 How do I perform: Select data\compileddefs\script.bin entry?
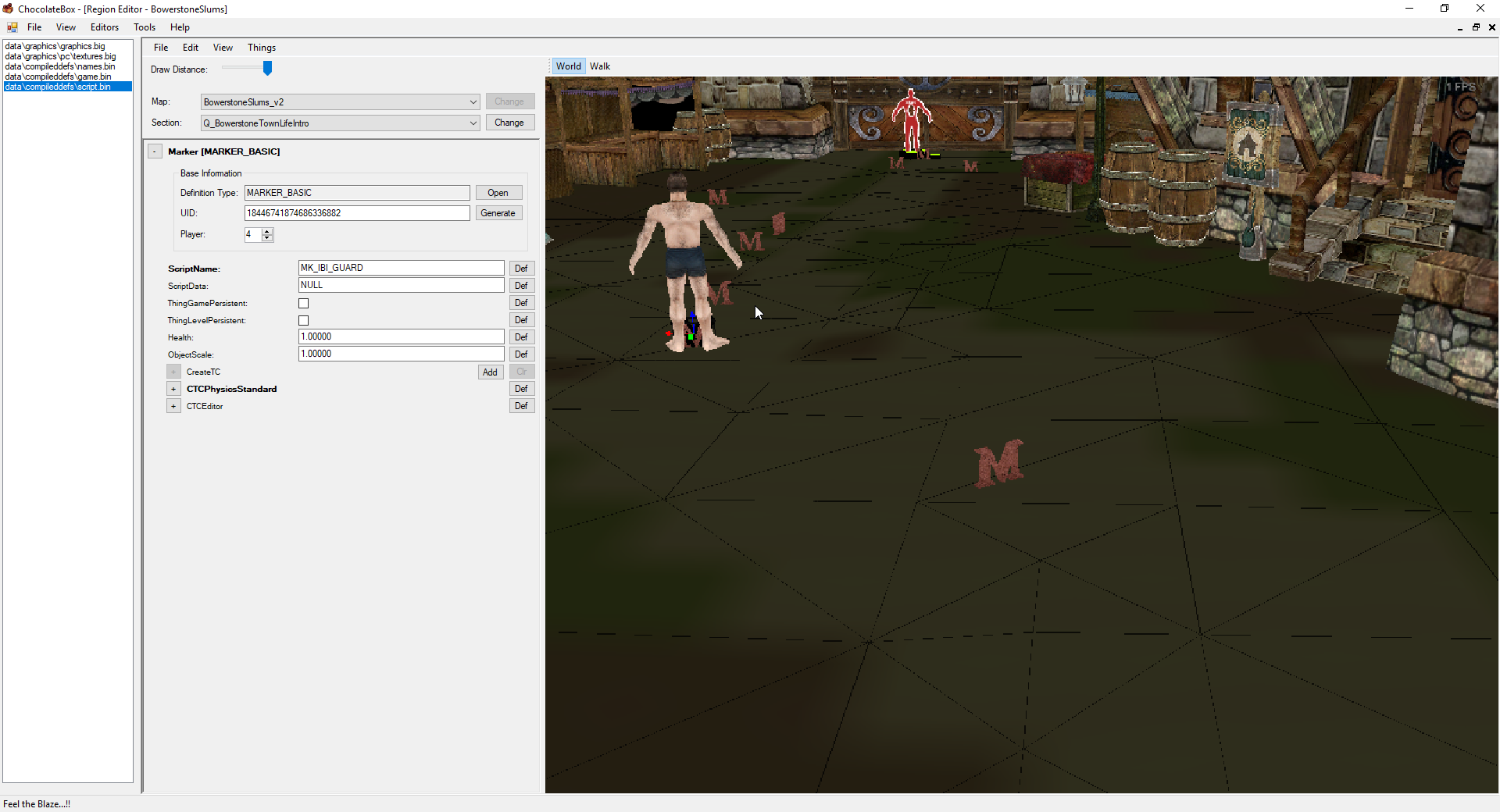[68, 87]
